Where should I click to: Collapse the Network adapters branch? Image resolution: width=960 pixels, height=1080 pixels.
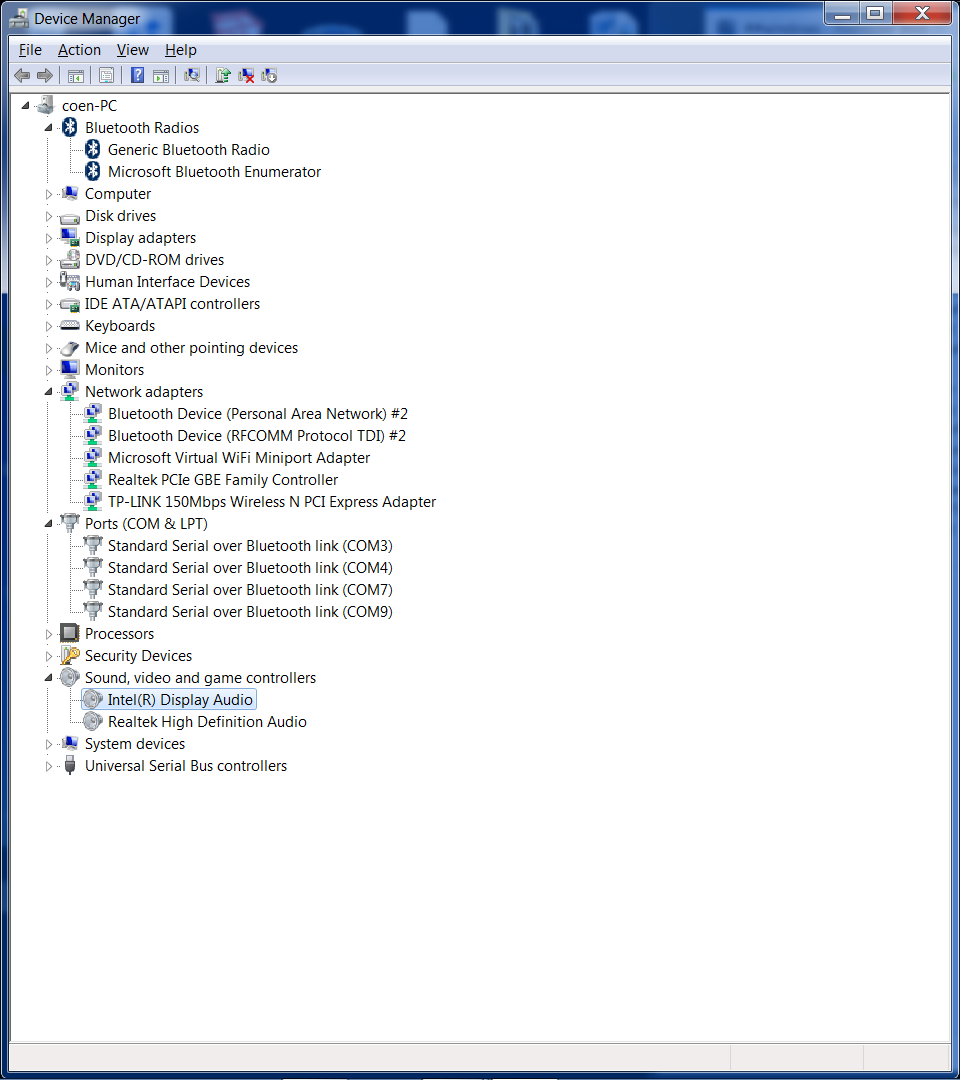point(48,392)
